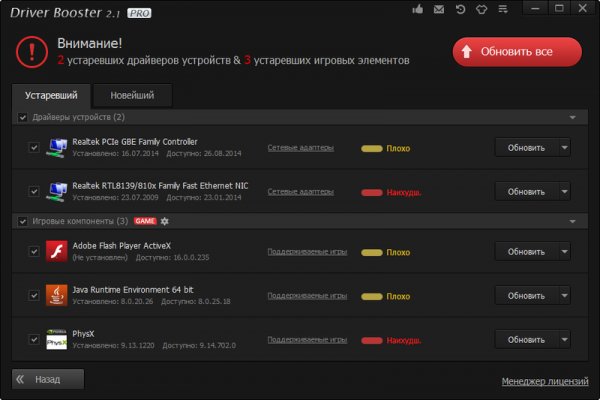Click Обновить for Realtek PCIe GBE Controller
The image size is (600, 400).
coord(527,148)
